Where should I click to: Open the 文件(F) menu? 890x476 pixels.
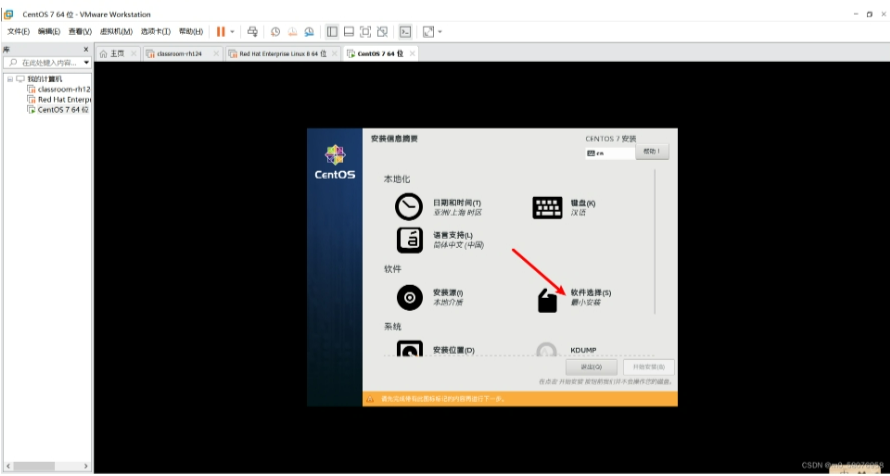18,32
